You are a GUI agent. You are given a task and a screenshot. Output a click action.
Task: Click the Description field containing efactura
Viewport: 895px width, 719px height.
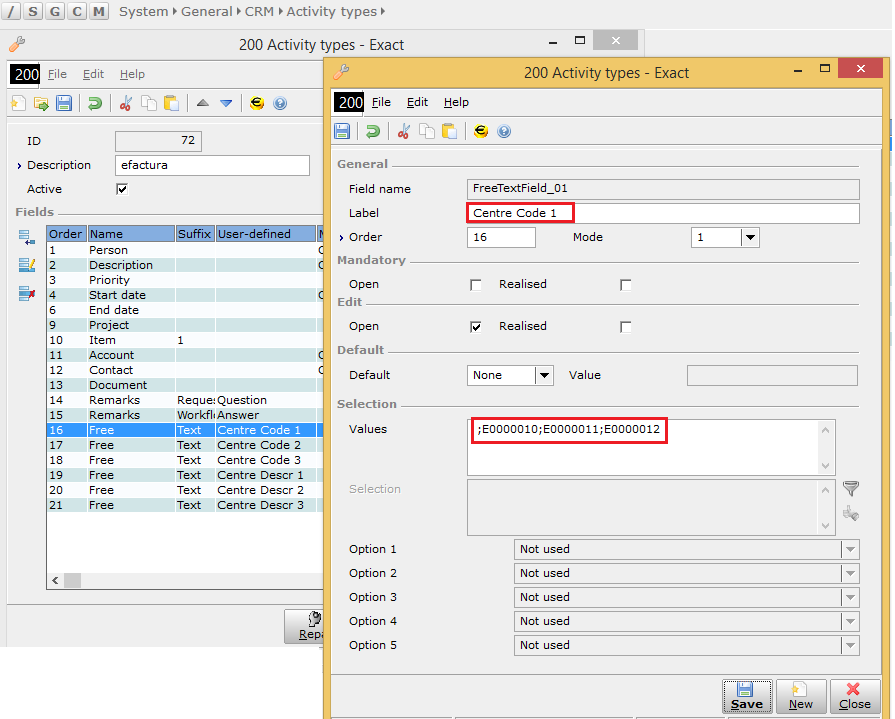[x=212, y=165]
